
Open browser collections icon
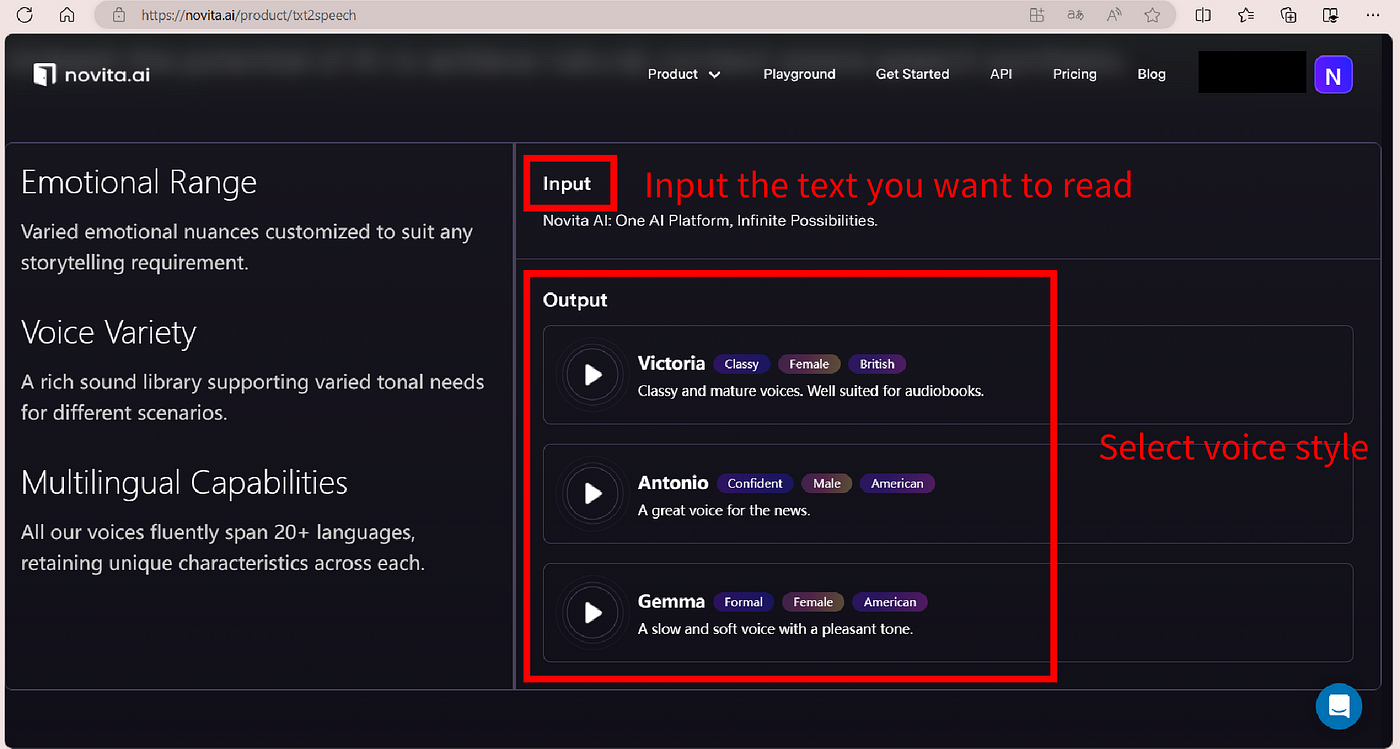pyautogui.click(x=1289, y=15)
